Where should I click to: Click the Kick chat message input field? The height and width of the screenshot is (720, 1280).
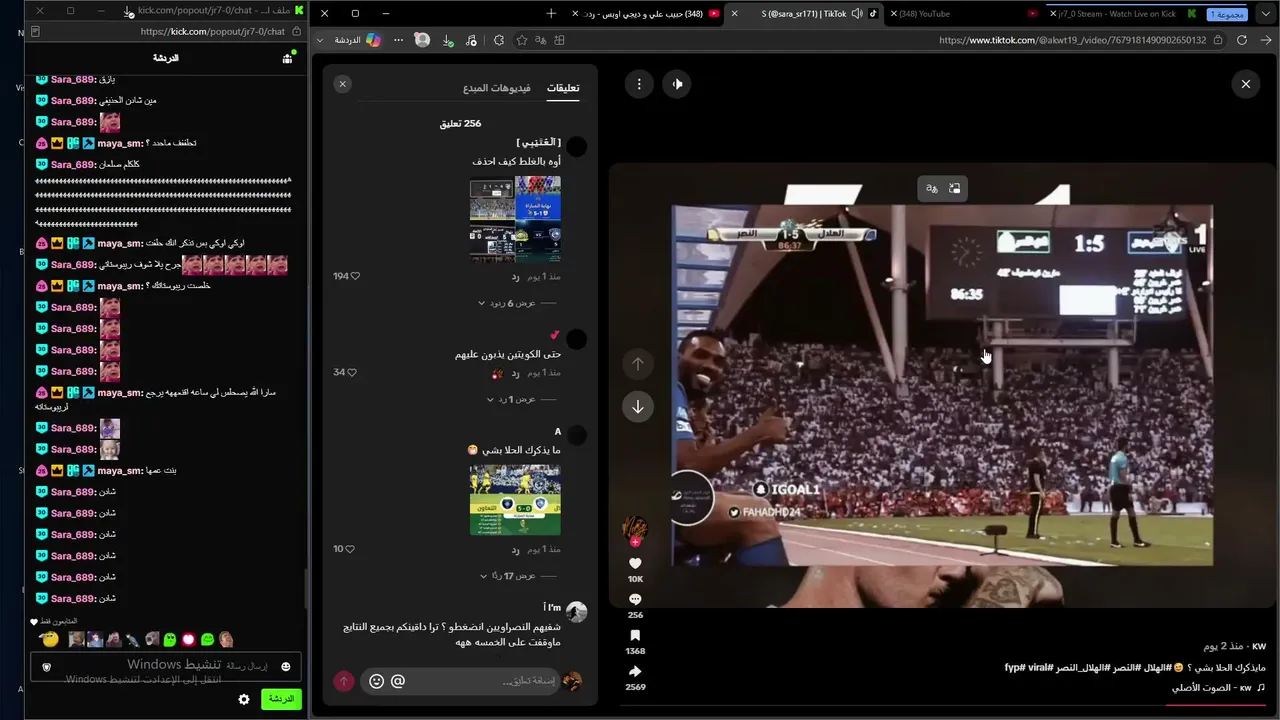coord(166,667)
